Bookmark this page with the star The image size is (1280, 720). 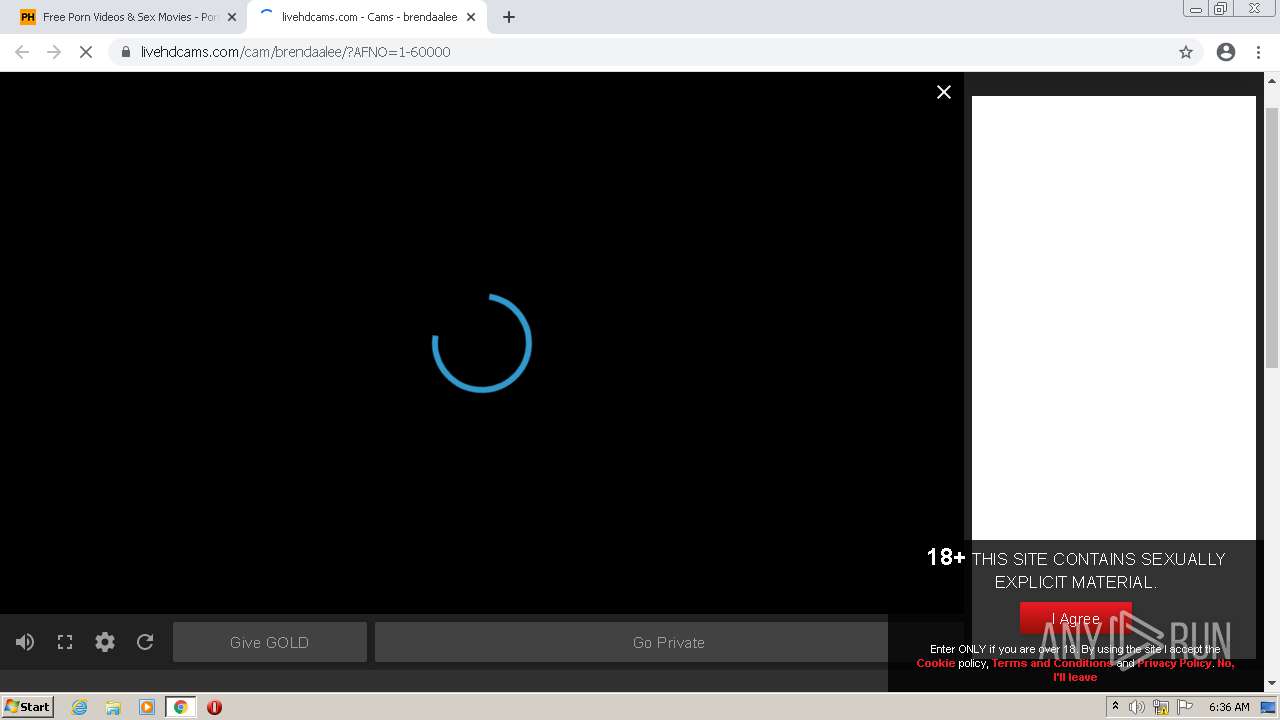point(1186,52)
